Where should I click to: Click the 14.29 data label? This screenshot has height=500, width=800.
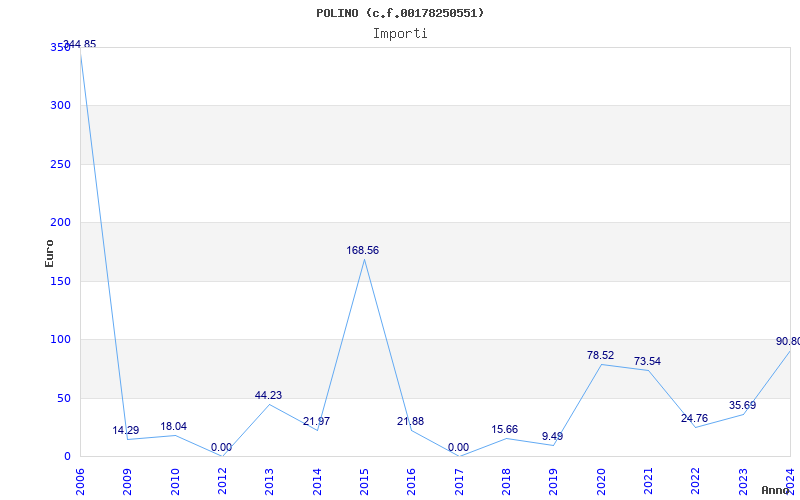[x=126, y=430]
